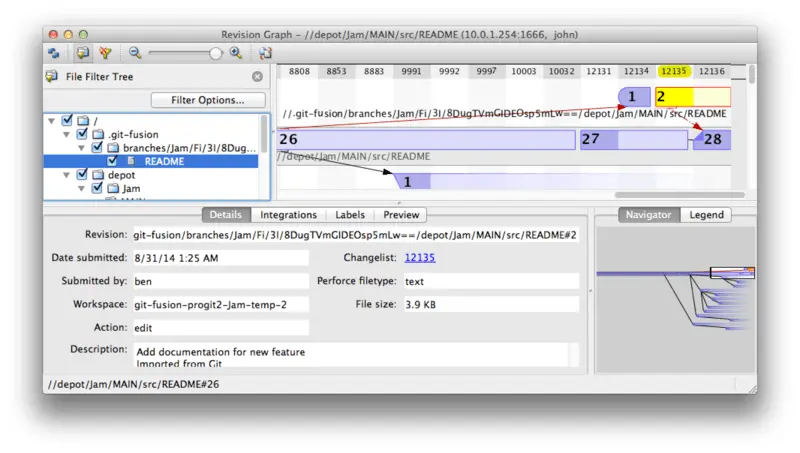Click the Revision field
The image size is (800, 453).
pos(356,235)
